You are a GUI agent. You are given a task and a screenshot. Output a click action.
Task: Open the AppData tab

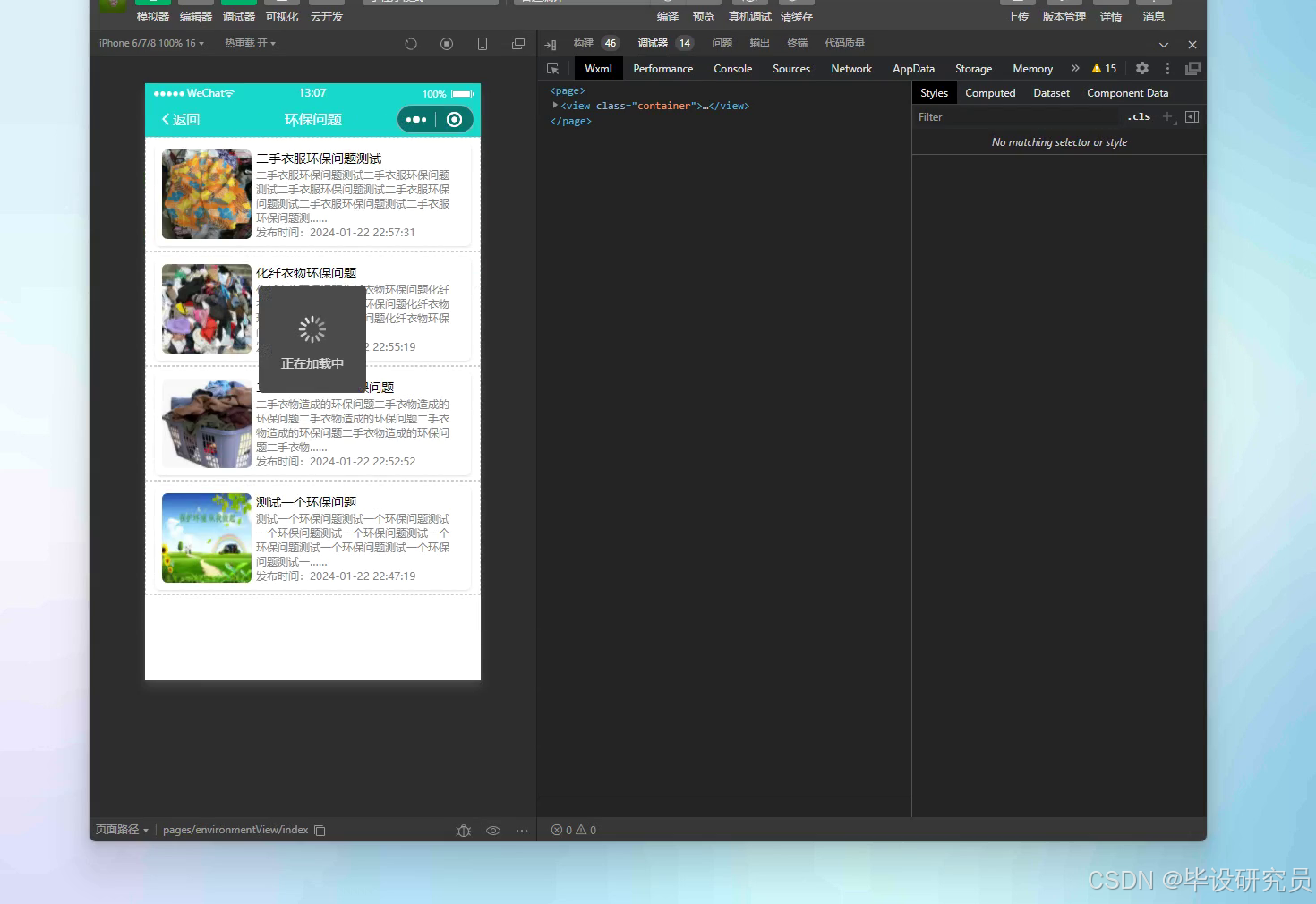click(914, 69)
